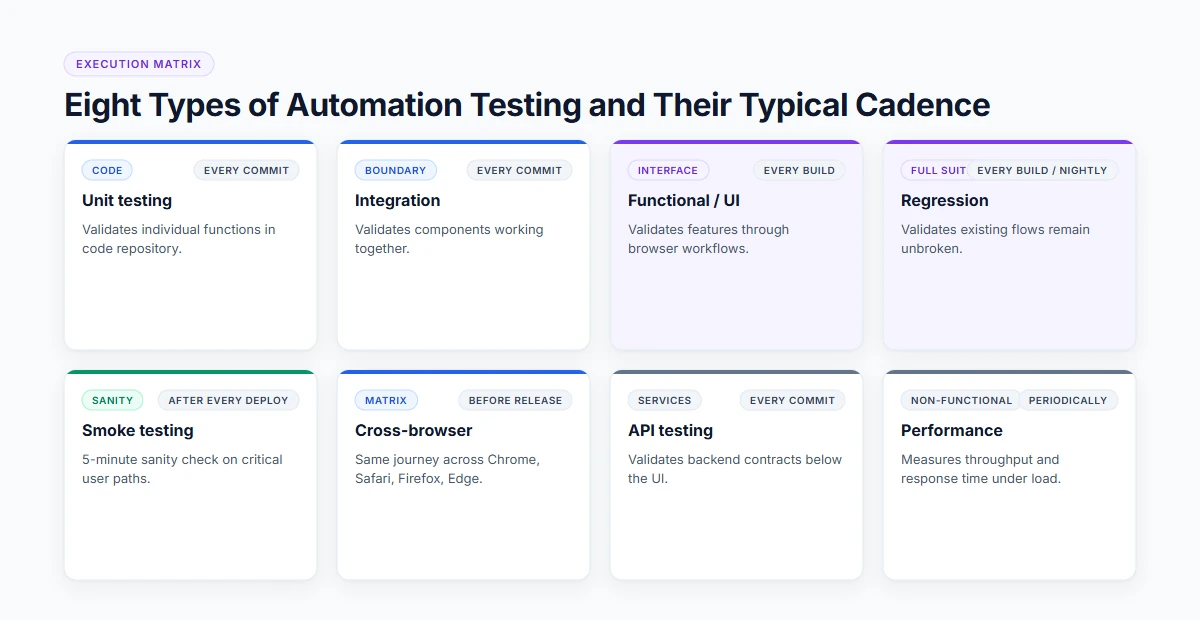Click the EVERY BUILD / NIGHTLY pill
1200x620 pixels.
(1042, 170)
